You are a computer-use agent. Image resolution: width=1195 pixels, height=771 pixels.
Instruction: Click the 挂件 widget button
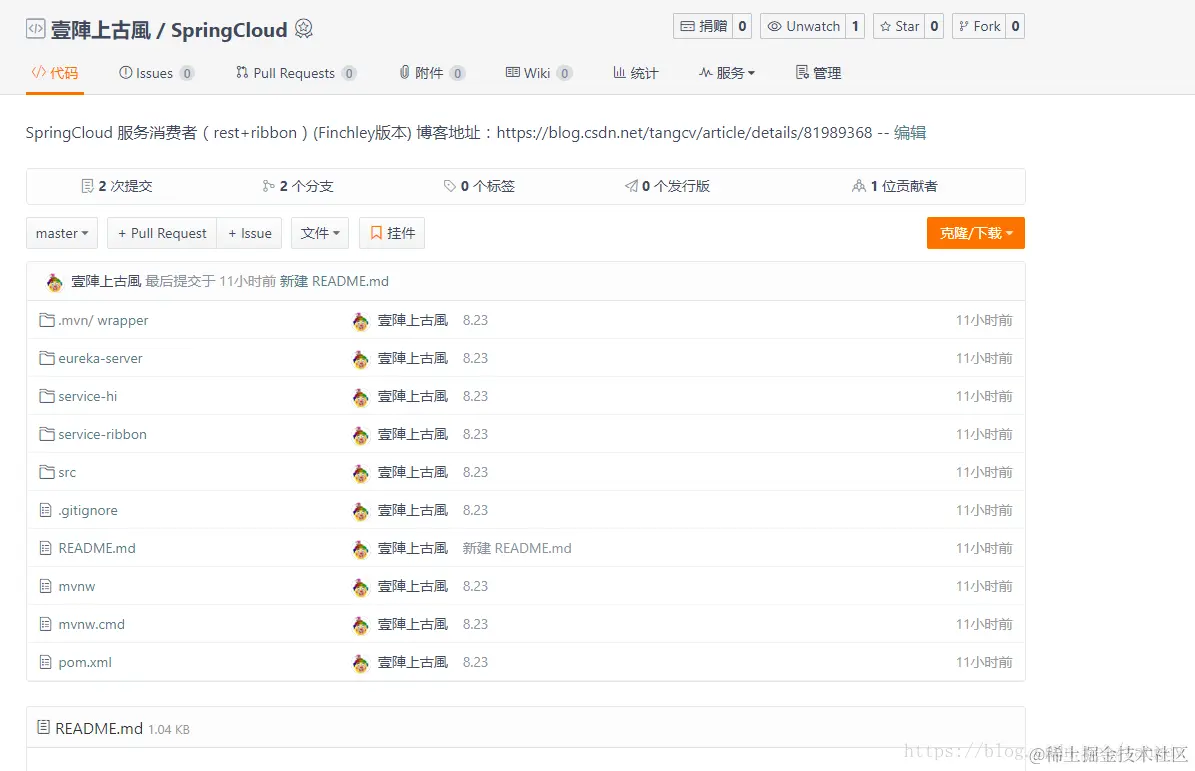pos(392,233)
